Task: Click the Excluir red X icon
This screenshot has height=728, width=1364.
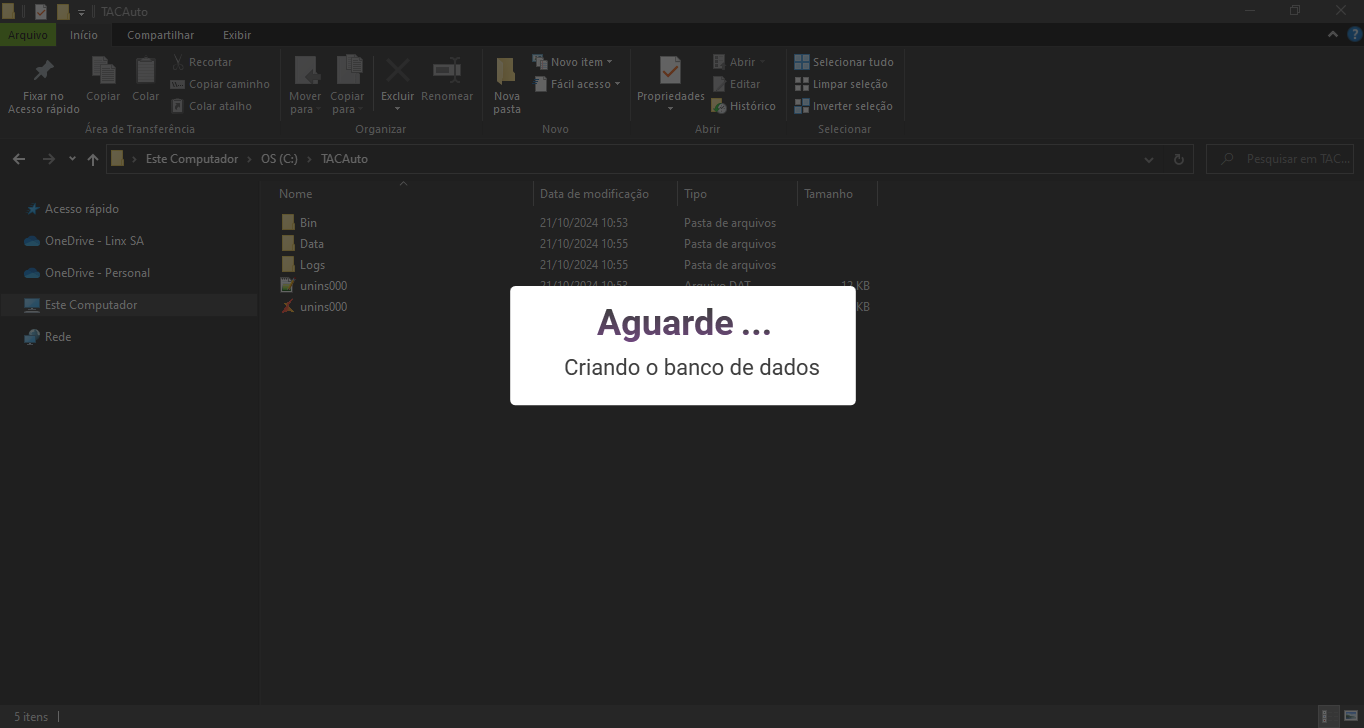Action: pos(398,71)
